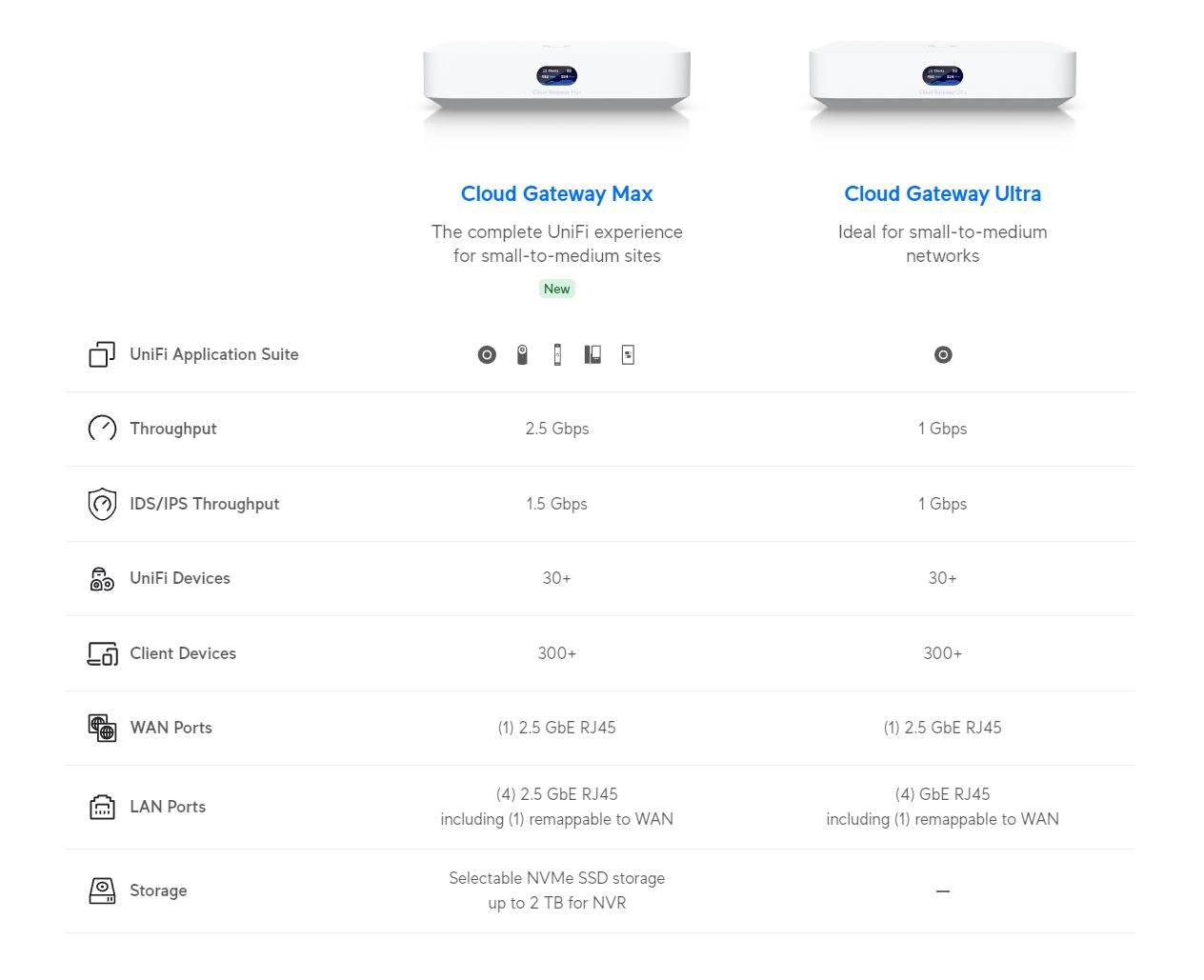
Task: Click the UniFi Talk phone icon
Action: point(592,355)
